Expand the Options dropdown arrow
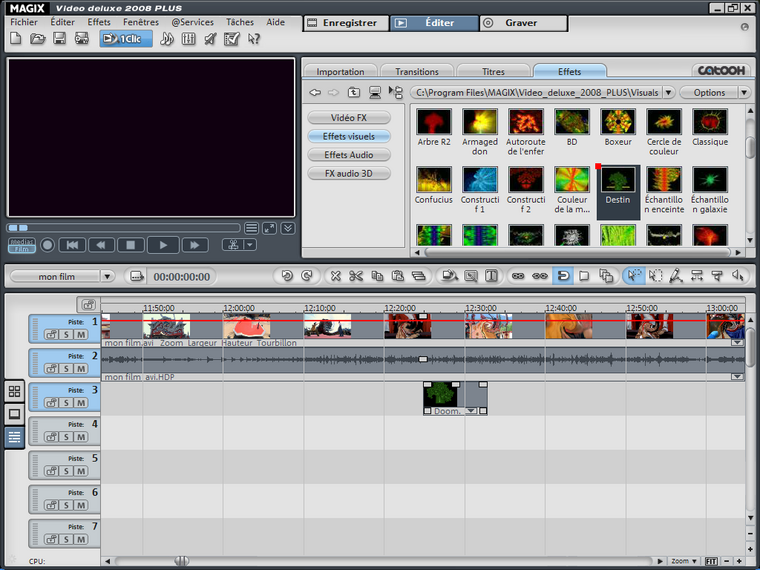This screenshot has width=760, height=570. (744, 92)
